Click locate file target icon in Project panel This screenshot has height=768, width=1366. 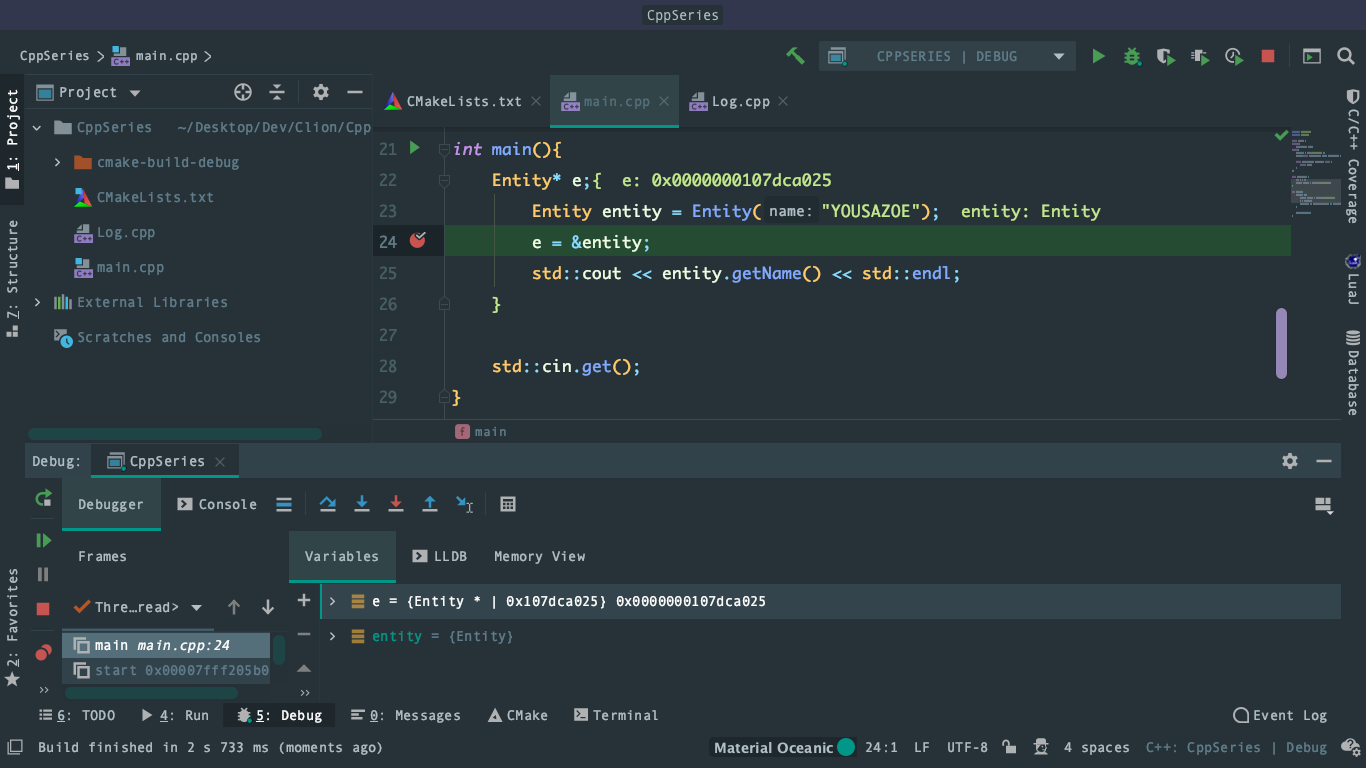(x=243, y=92)
